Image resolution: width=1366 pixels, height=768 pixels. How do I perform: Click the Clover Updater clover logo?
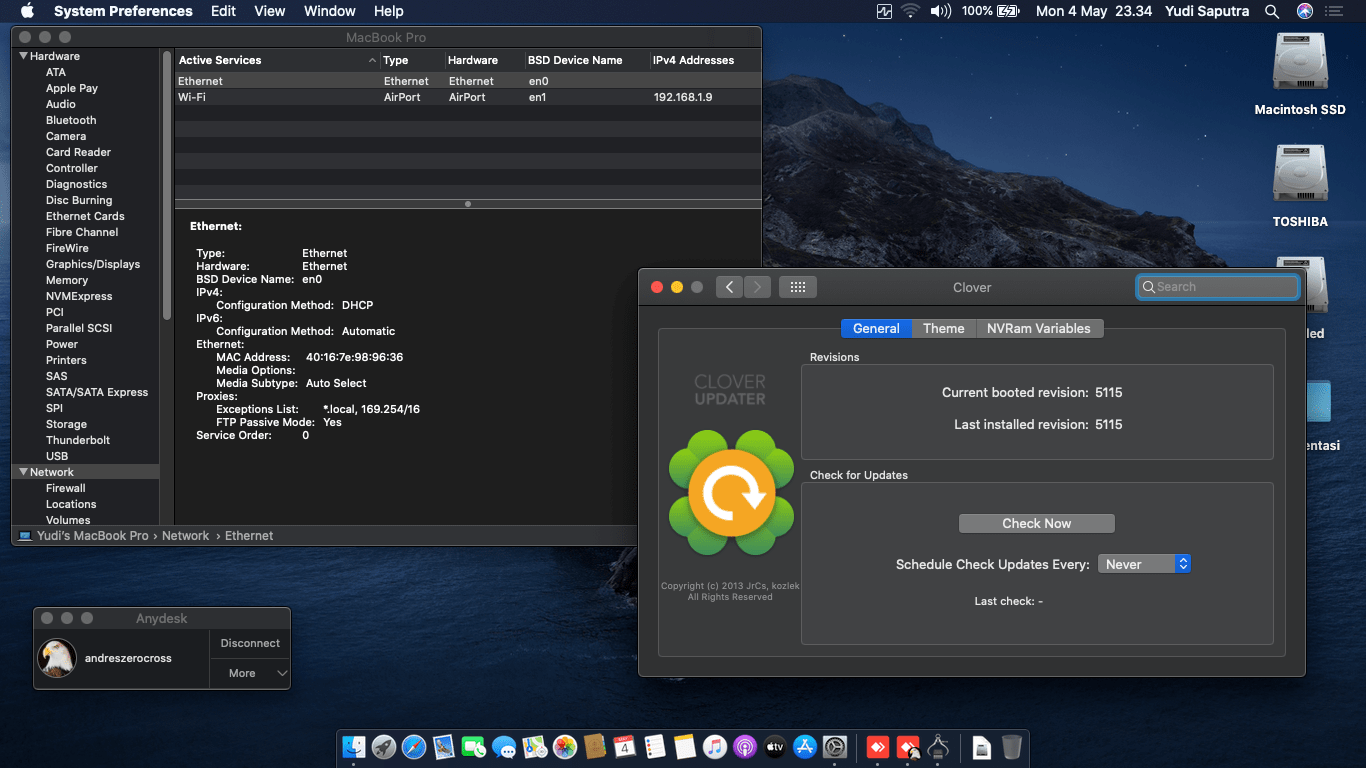731,492
